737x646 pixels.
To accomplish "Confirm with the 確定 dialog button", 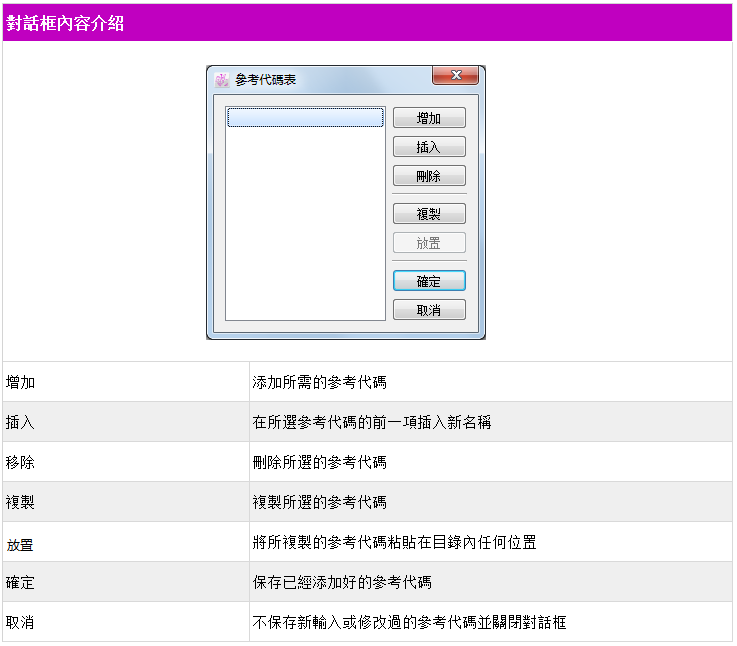I will point(428,281).
